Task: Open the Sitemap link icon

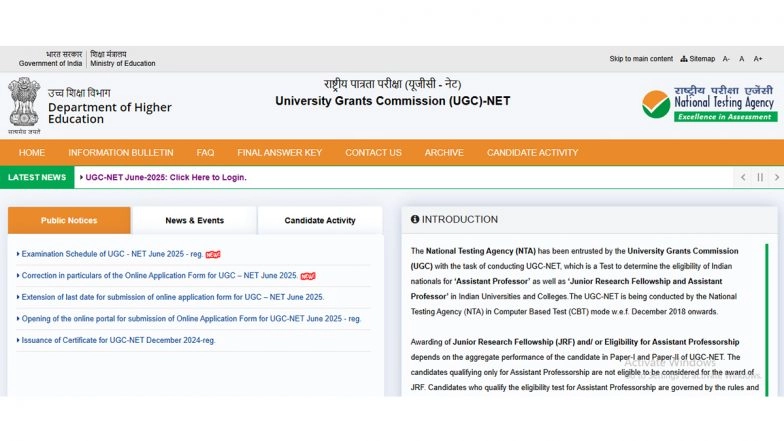Action: (x=684, y=59)
